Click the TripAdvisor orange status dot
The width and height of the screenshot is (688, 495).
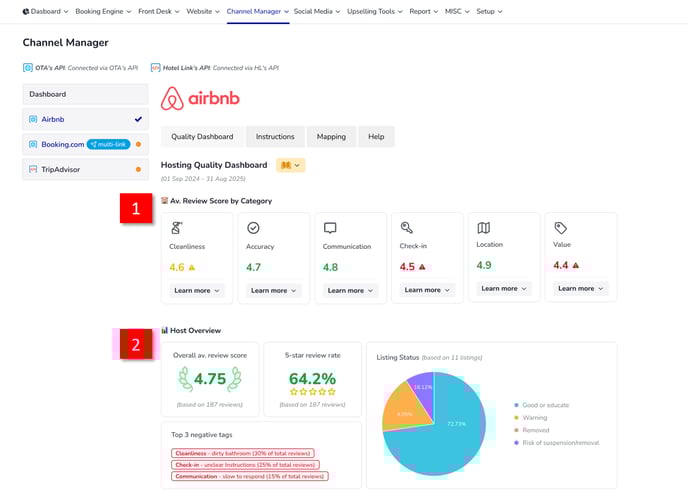[x=138, y=169]
